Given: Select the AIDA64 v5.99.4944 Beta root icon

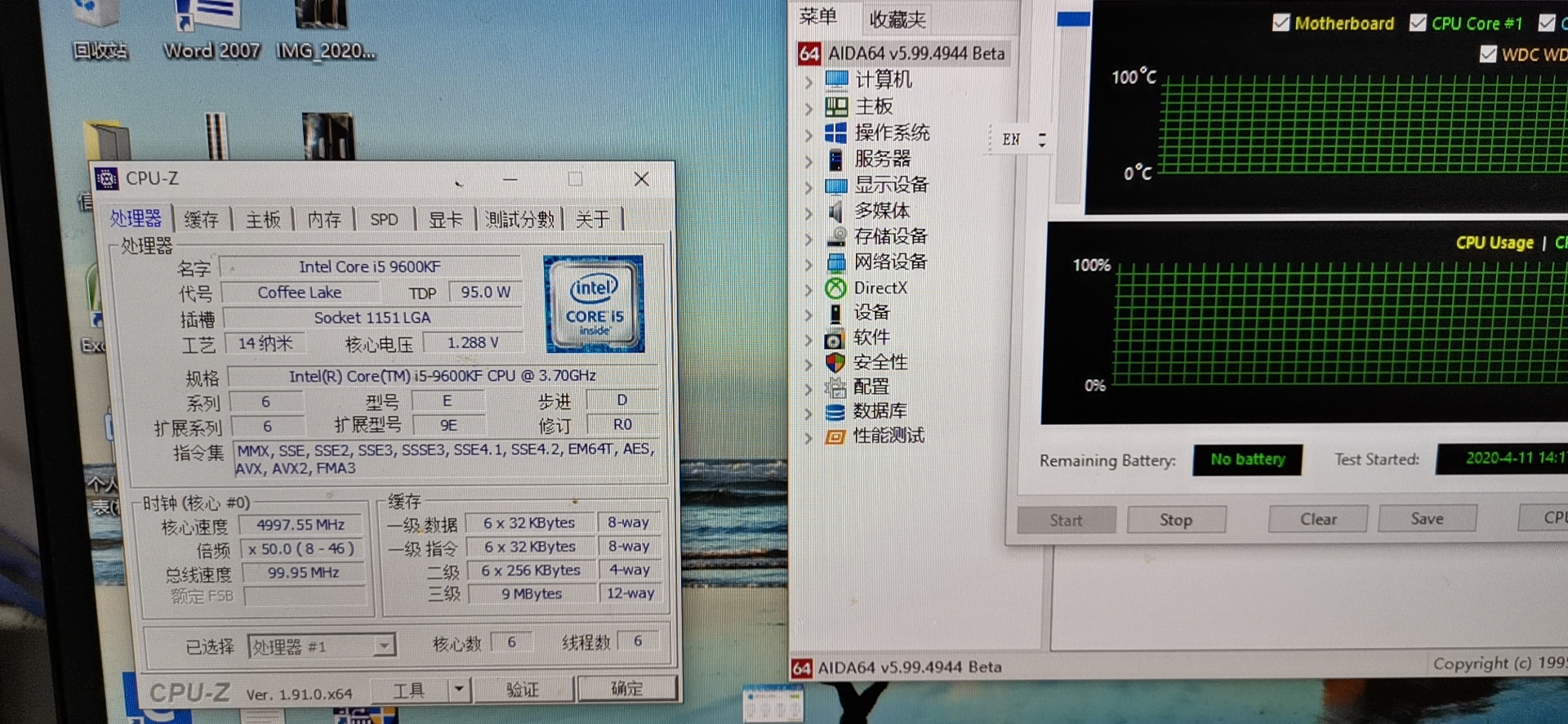Looking at the screenshot, I should point(809,53).
